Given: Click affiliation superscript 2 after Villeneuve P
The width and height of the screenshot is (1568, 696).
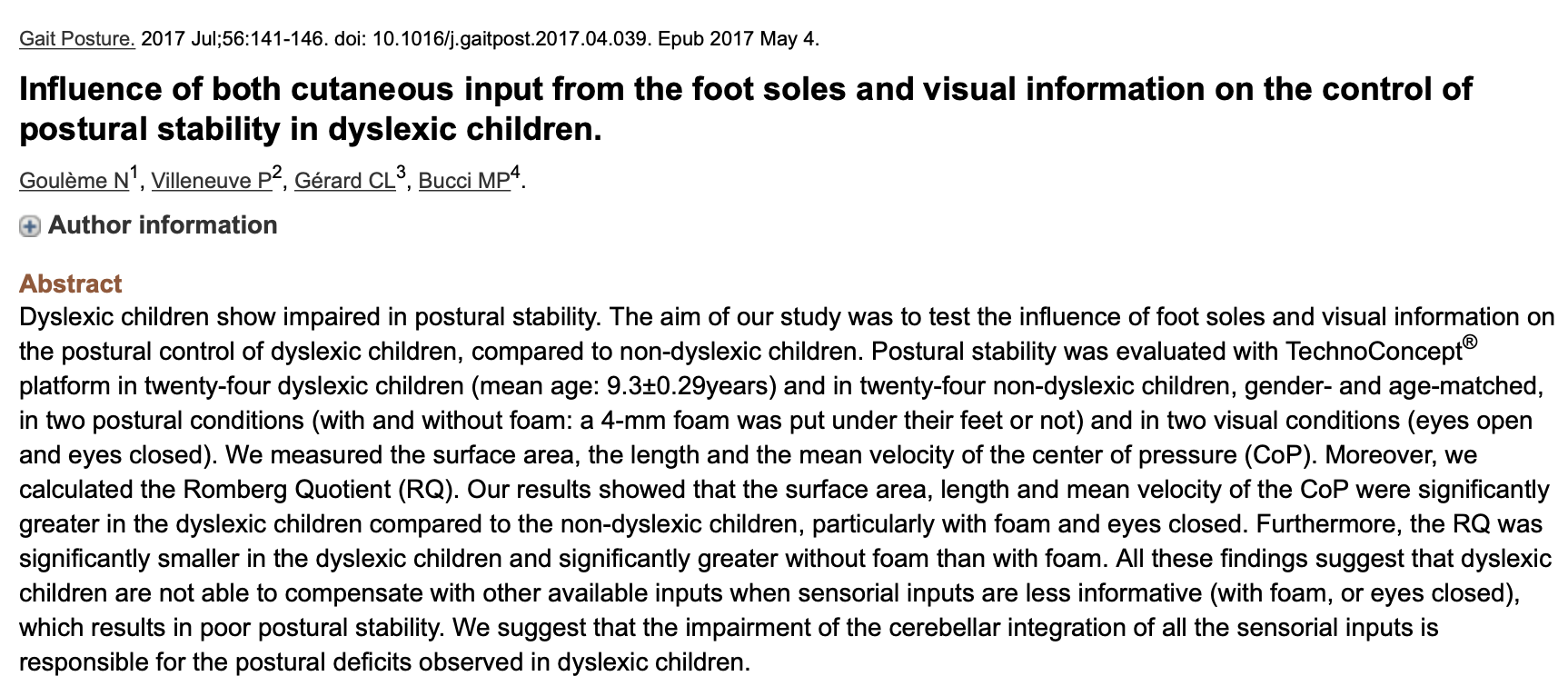Looking at the screenshot, I should (x=277, y=173).
